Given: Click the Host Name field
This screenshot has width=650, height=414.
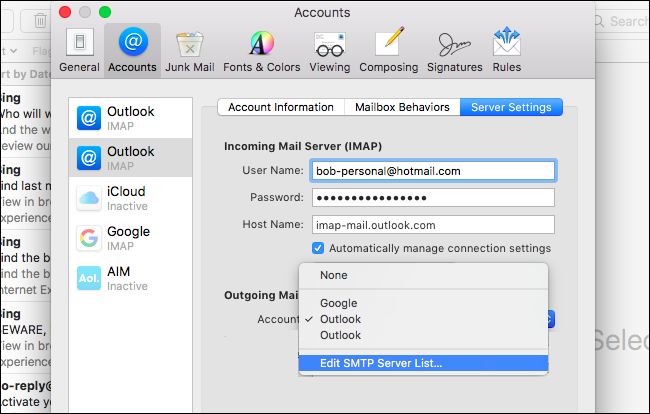Looking at the screenshot, I should pos(433,225).
